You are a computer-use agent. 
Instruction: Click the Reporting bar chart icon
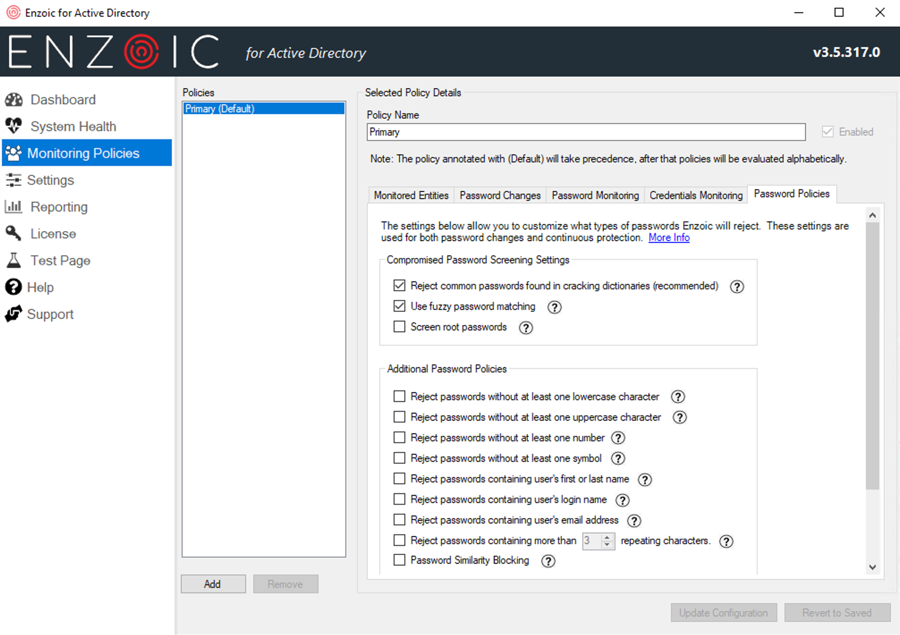(x=13, y=207)
